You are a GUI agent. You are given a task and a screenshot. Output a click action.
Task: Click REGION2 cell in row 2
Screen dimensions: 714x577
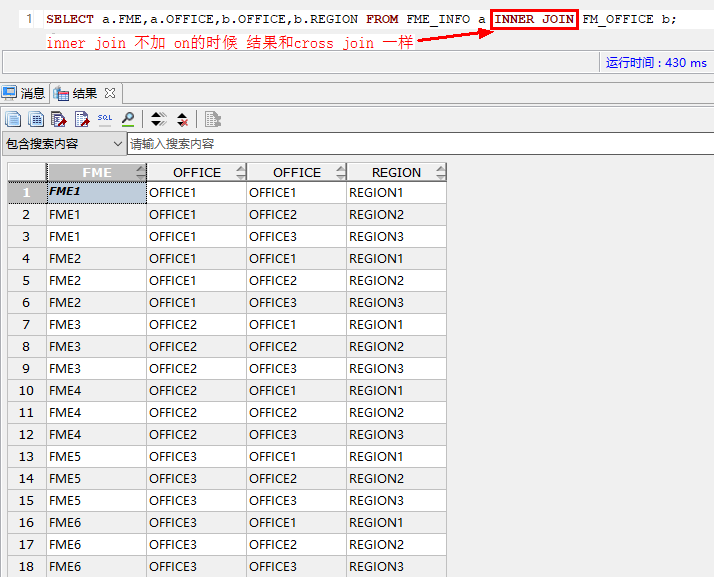pos(397,214)
